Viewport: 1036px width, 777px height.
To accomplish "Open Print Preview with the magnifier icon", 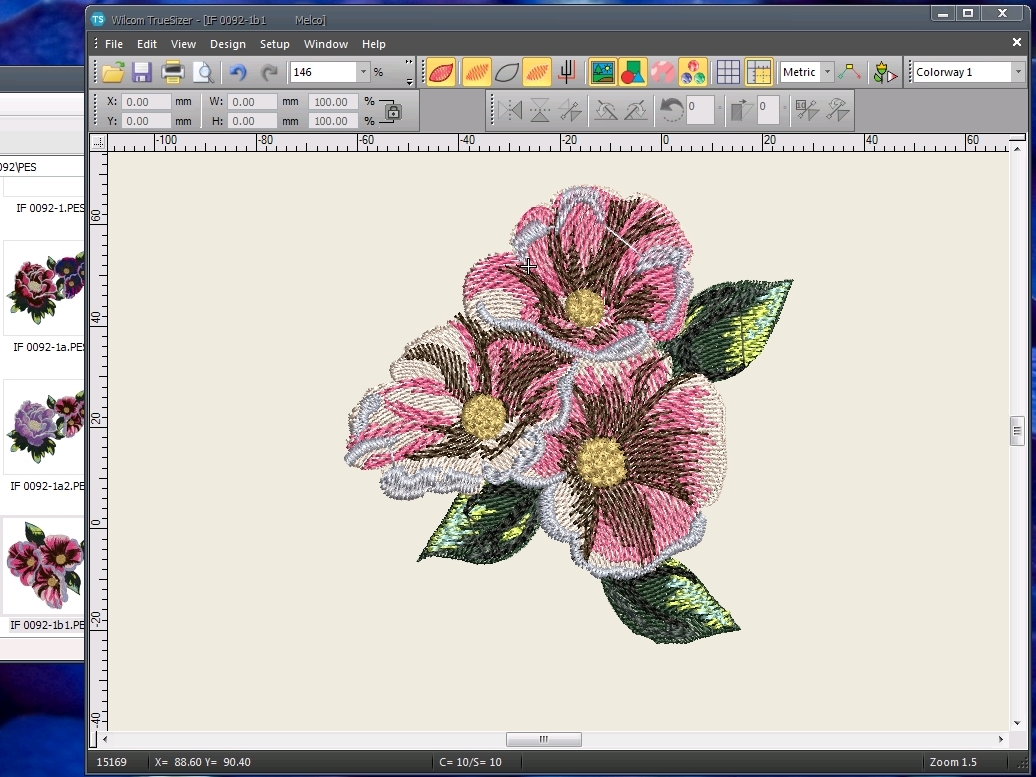I will 203,72.
